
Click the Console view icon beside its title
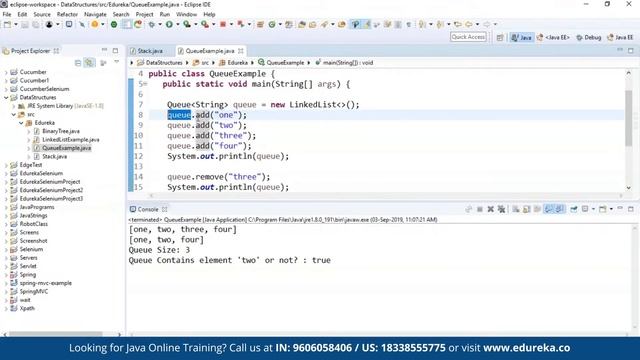(x=133, y=209)
